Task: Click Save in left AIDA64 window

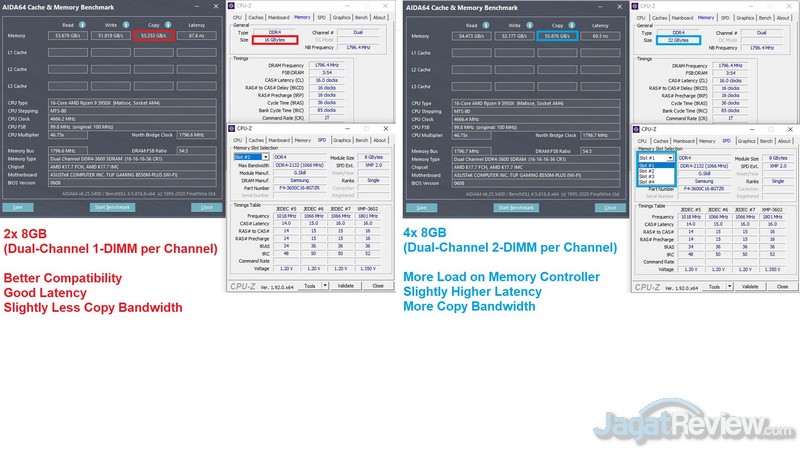Action: 18,207
